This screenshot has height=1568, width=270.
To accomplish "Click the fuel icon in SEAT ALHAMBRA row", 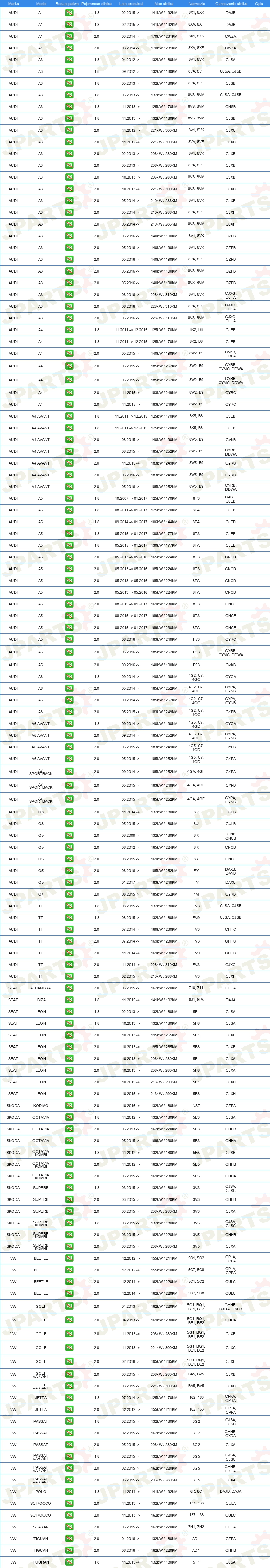I will 69,988.
